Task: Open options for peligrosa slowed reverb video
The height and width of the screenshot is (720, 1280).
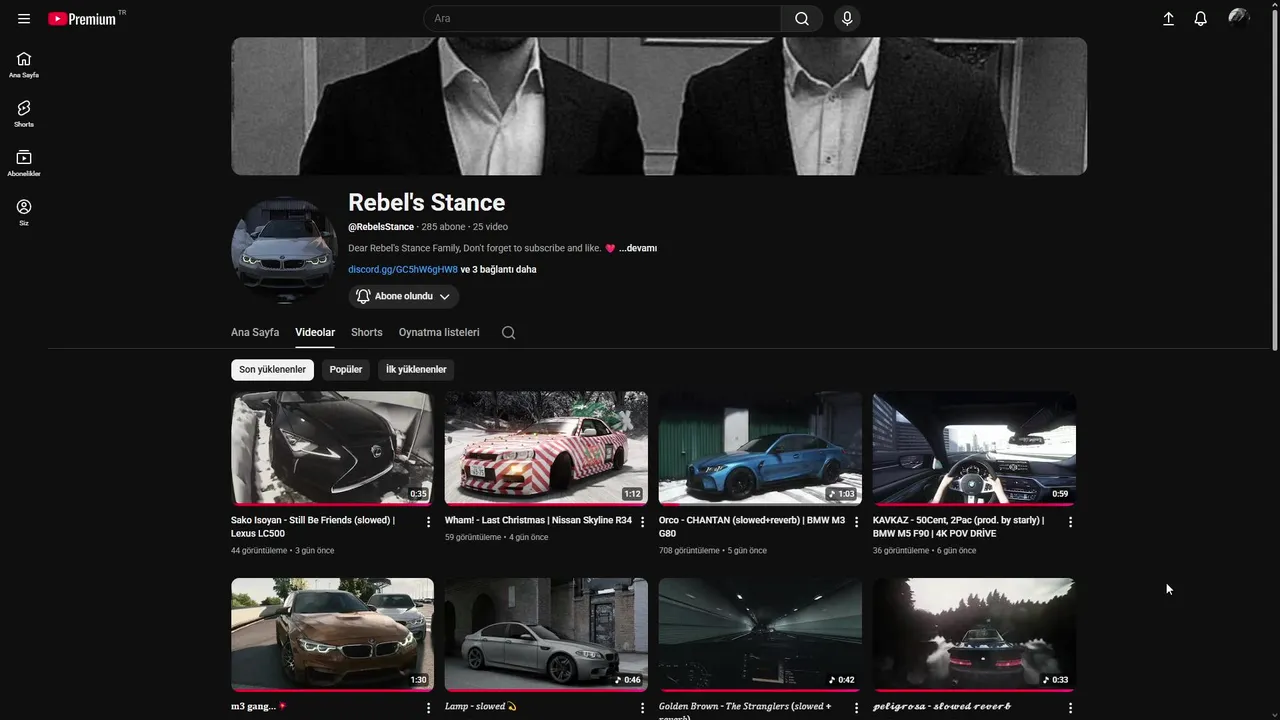Action: (1070, 708)
